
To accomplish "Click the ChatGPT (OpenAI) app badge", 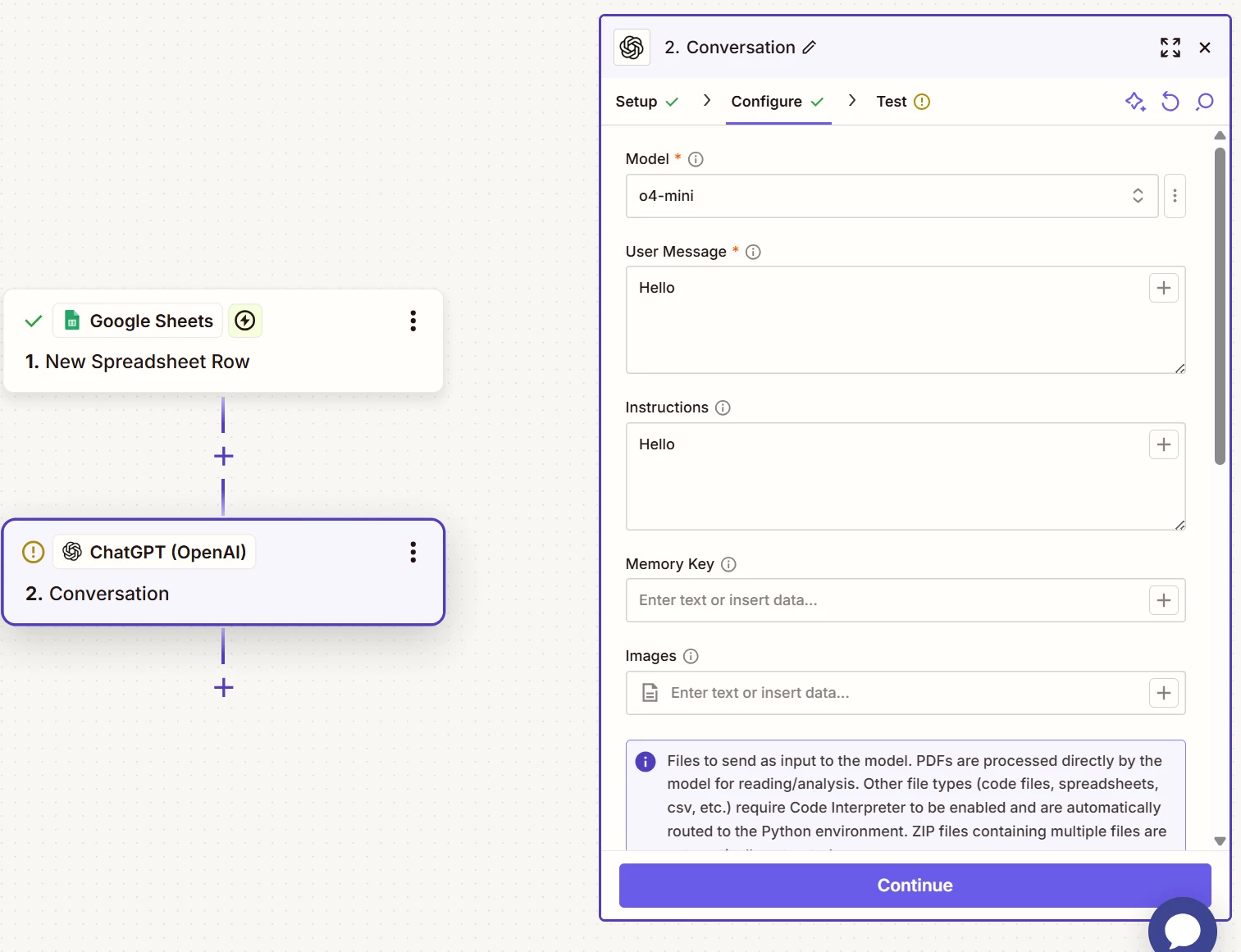I will 155,552.
